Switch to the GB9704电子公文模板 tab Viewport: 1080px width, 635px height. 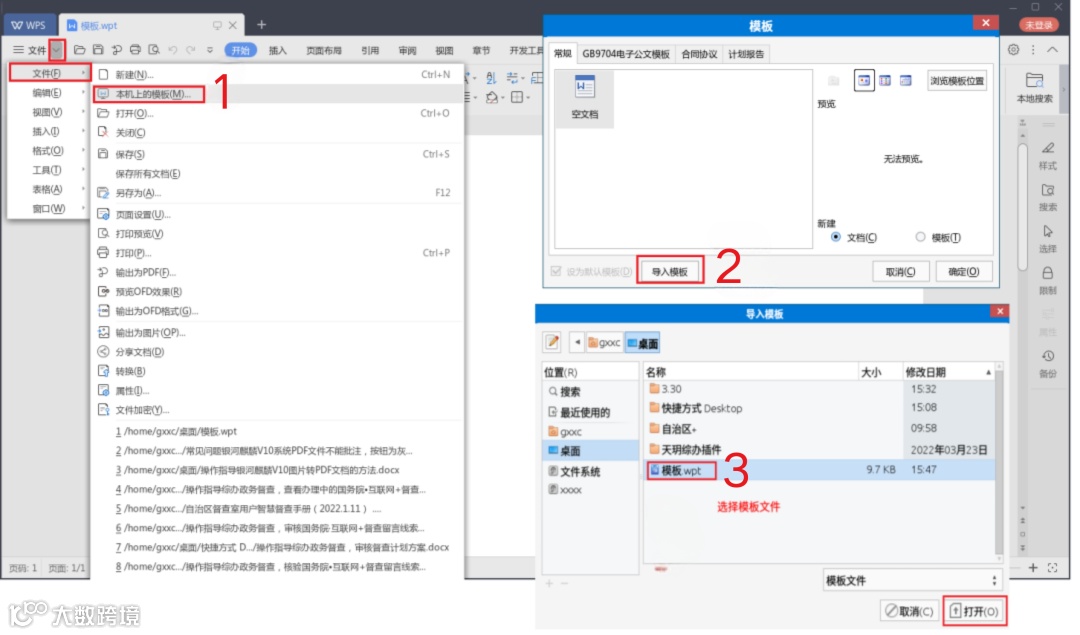tap(625, 54)
